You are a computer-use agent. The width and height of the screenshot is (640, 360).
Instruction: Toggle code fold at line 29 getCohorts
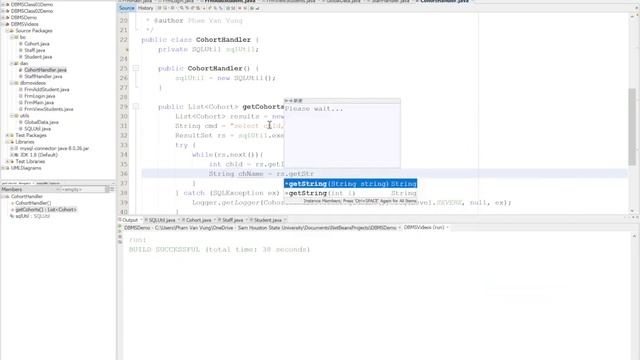(x=136, y=107)
